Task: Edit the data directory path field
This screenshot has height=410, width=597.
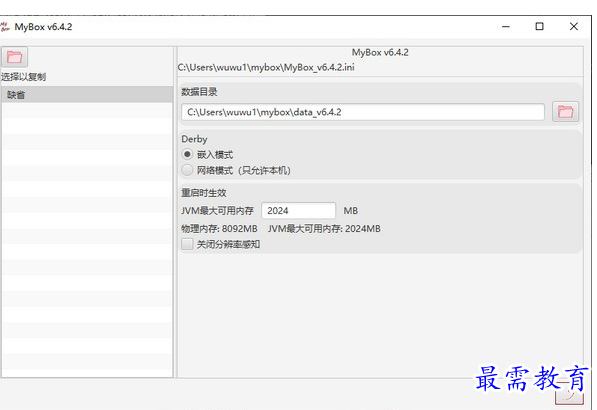Action: (x=362, y=112)
